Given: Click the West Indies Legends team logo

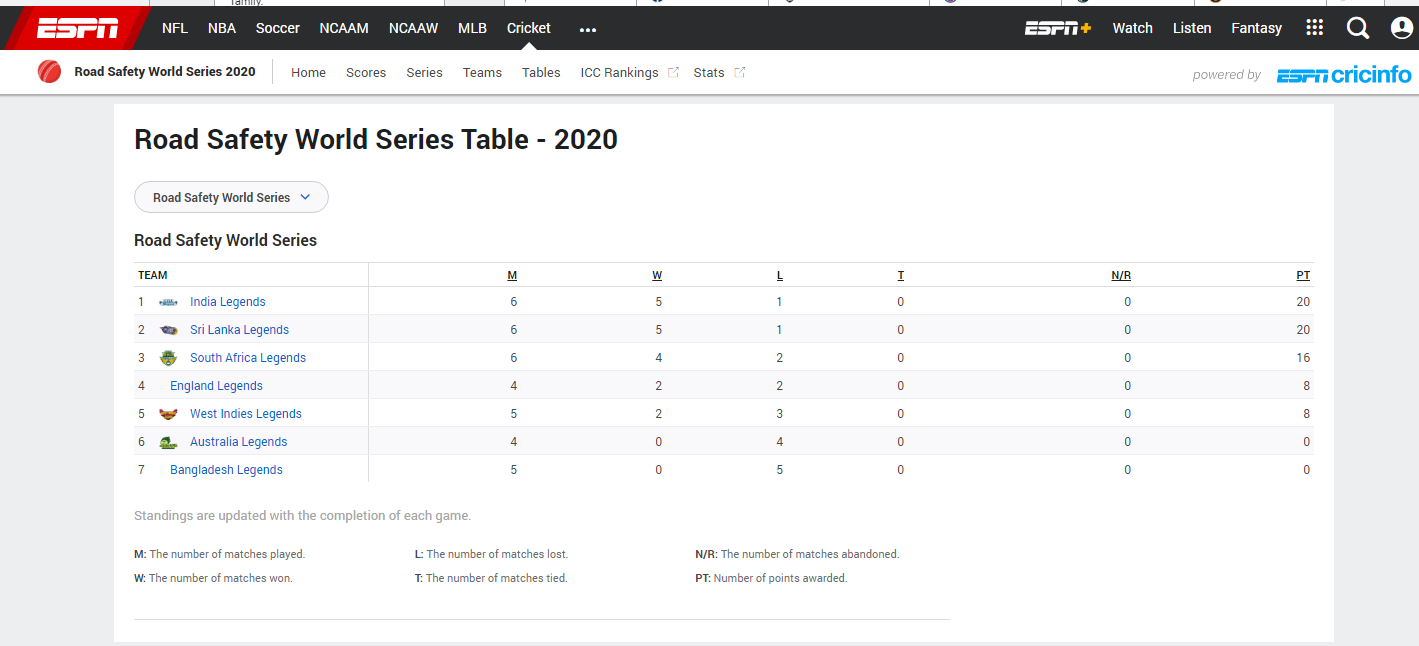Looking at the screenshot, I should coord(168,414).
